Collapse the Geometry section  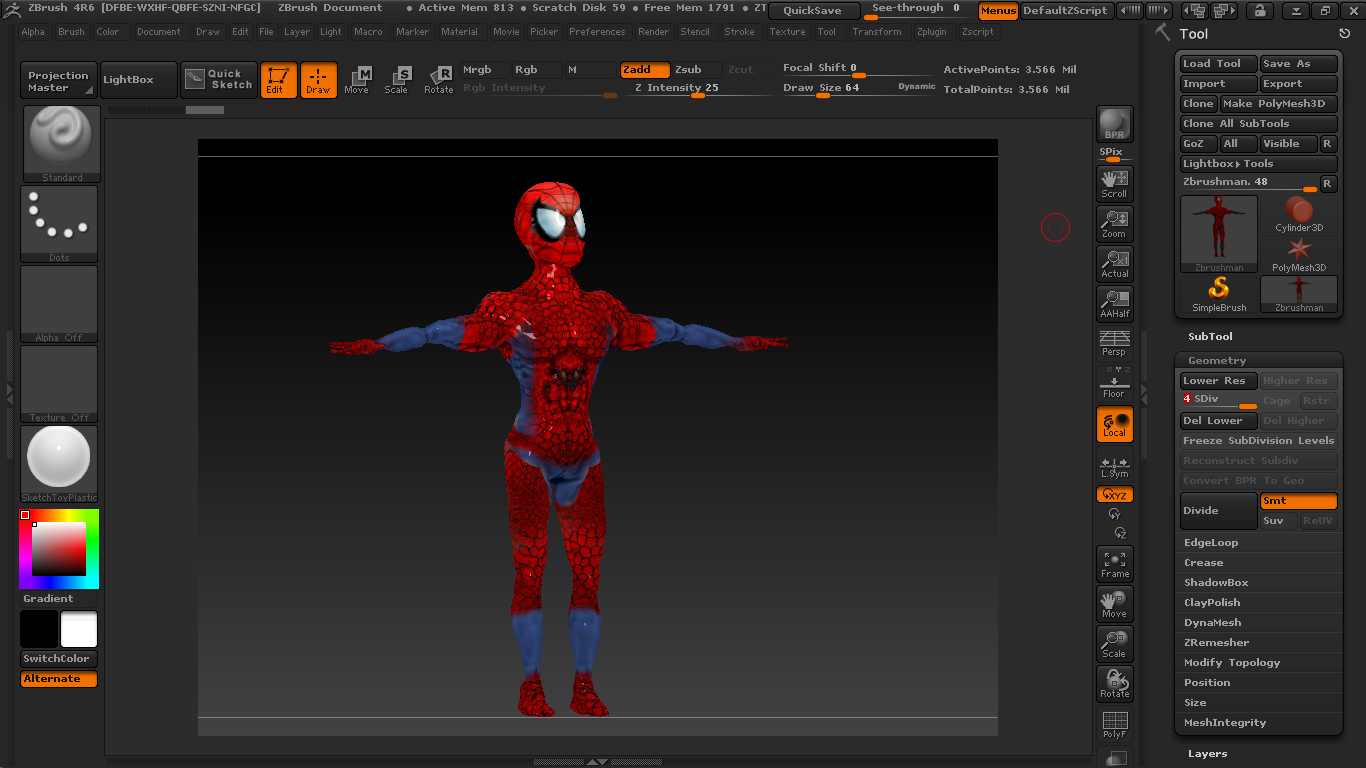pos(1217,361)
